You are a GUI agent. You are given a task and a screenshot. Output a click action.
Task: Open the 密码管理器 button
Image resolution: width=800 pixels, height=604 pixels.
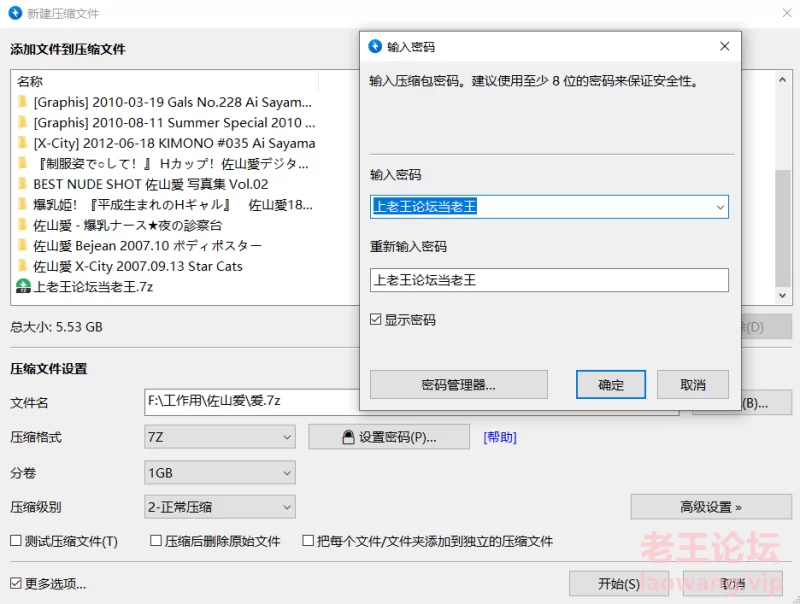[458, 385]
